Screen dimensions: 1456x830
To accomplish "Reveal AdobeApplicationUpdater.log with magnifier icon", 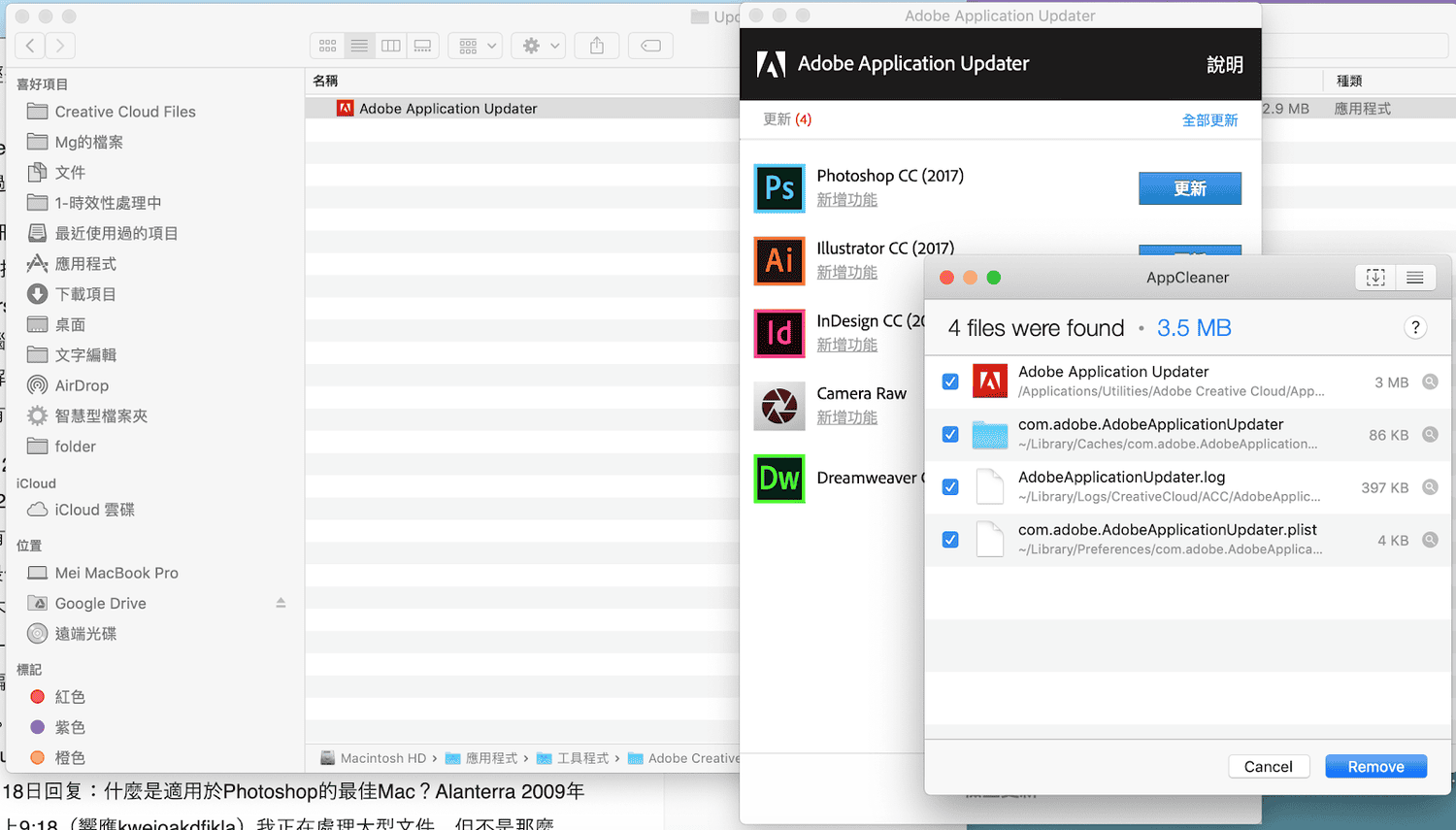I will coord(1430,486).
